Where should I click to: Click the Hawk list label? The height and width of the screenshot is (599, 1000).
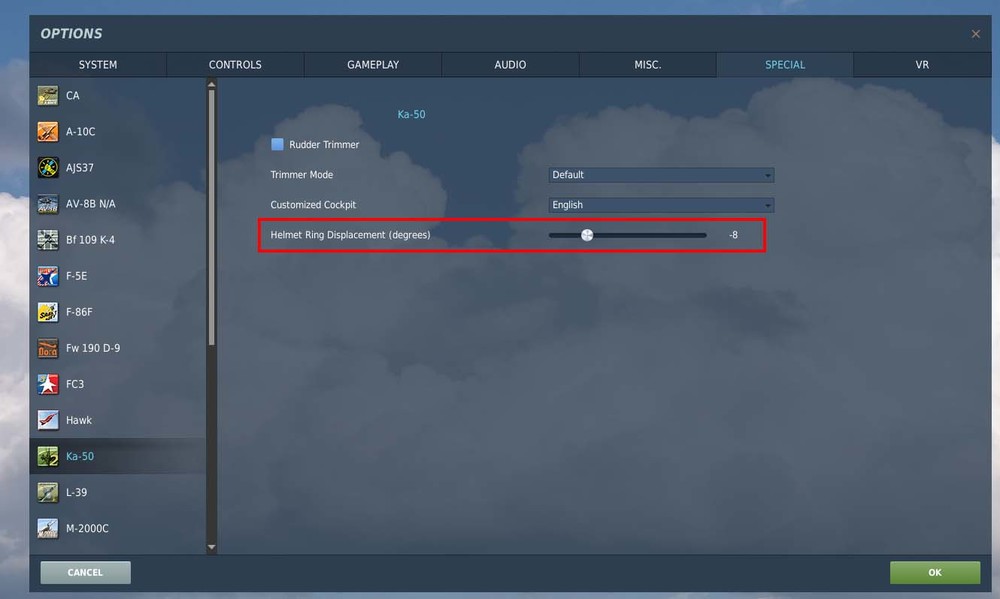[79, 420]
